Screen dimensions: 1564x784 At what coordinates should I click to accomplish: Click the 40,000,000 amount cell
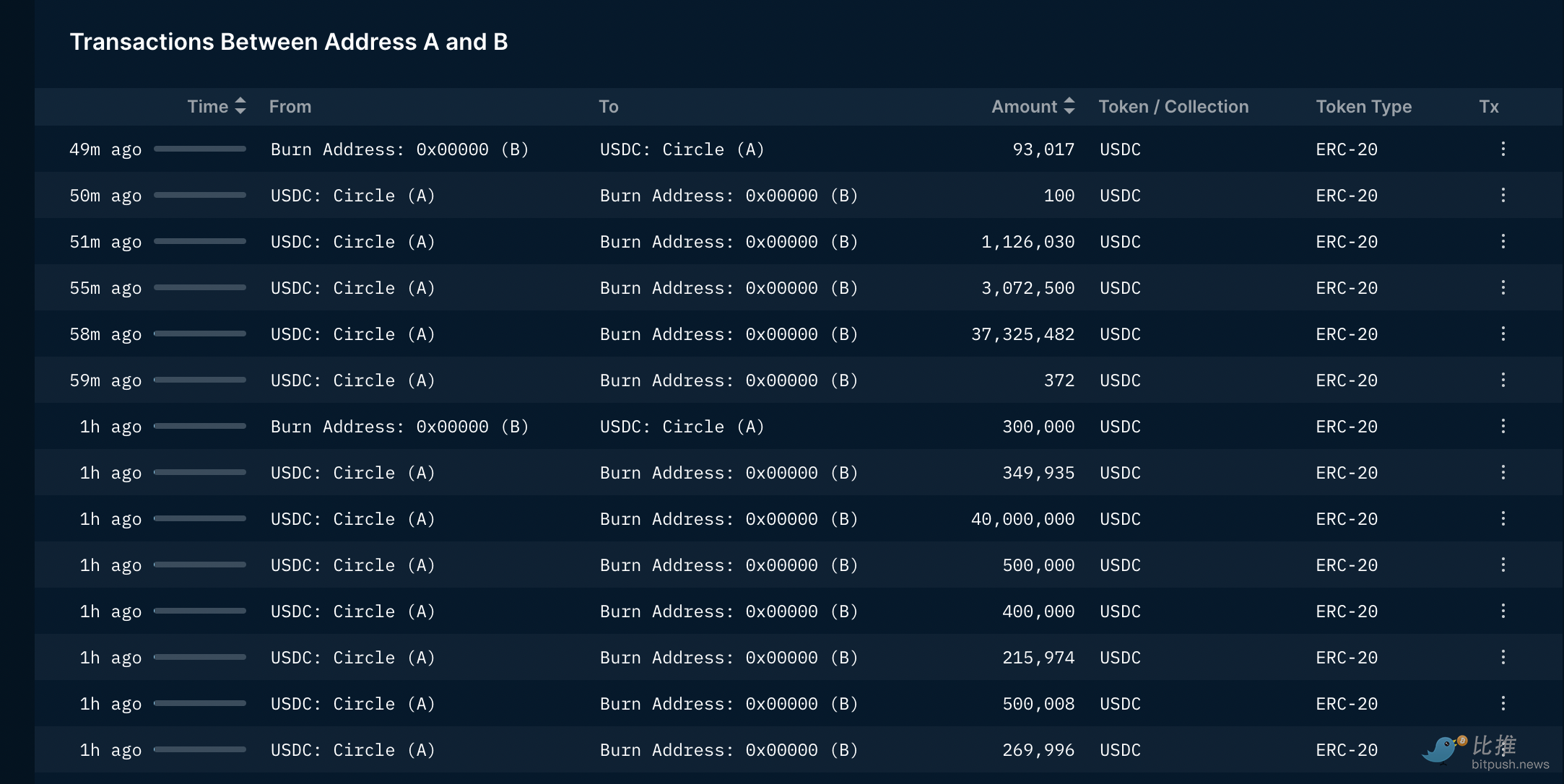pyautogui.click(x=1022, y=519)
